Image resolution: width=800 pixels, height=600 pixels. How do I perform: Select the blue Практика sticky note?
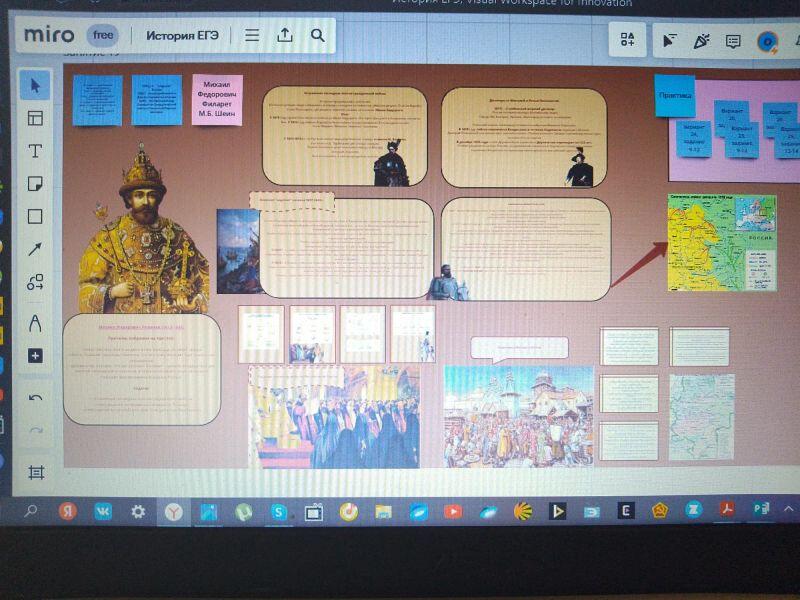(x=675, y=96)
